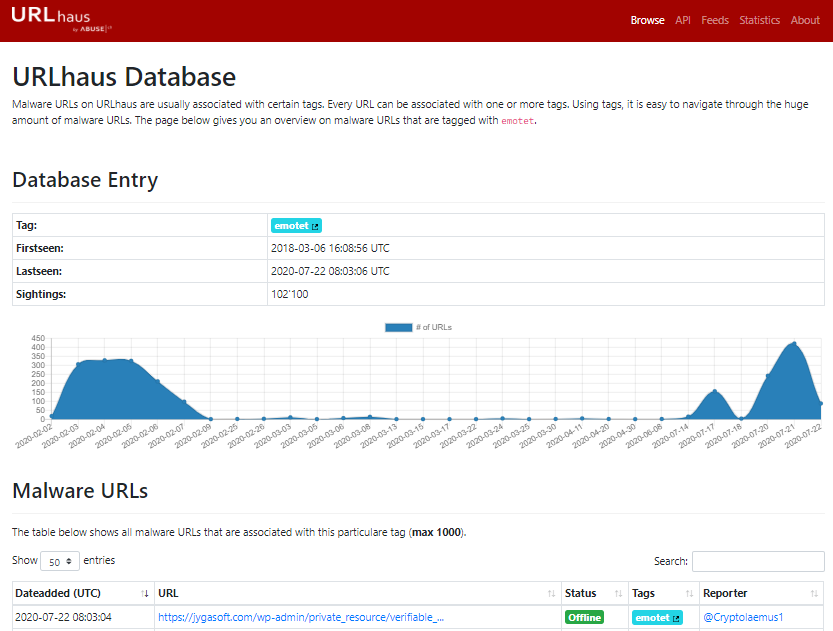Click the 'Database Entry' section heading
The width and height of the screenshot is (833, 631).
pos(85,180)
